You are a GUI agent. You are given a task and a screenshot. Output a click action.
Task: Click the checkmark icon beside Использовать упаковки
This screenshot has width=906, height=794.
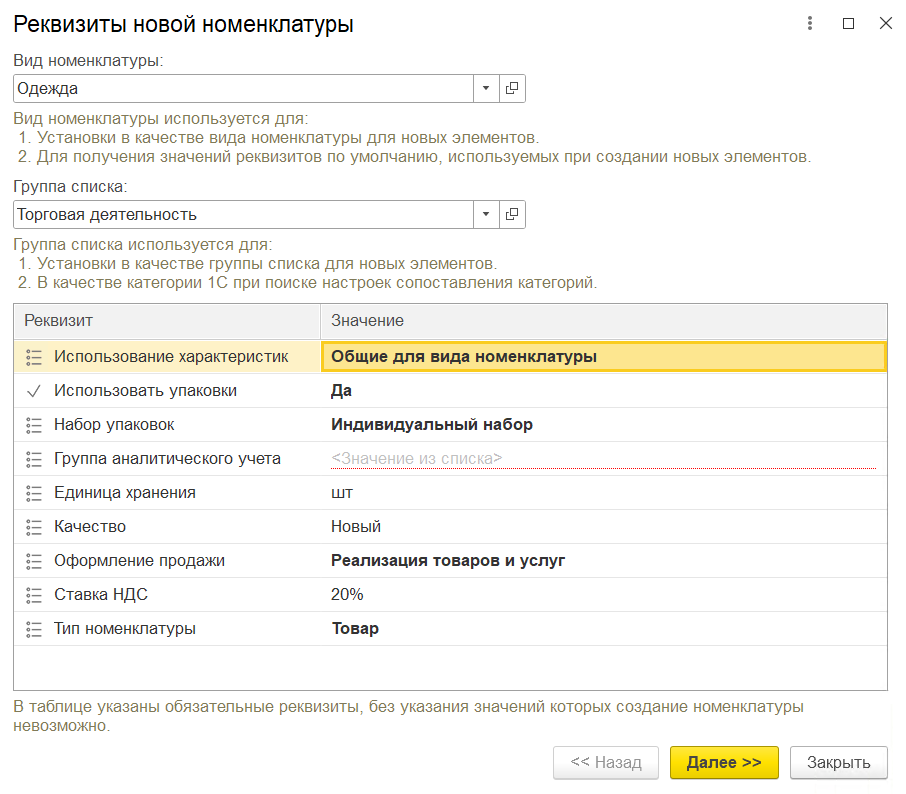(x=34, y=391)
